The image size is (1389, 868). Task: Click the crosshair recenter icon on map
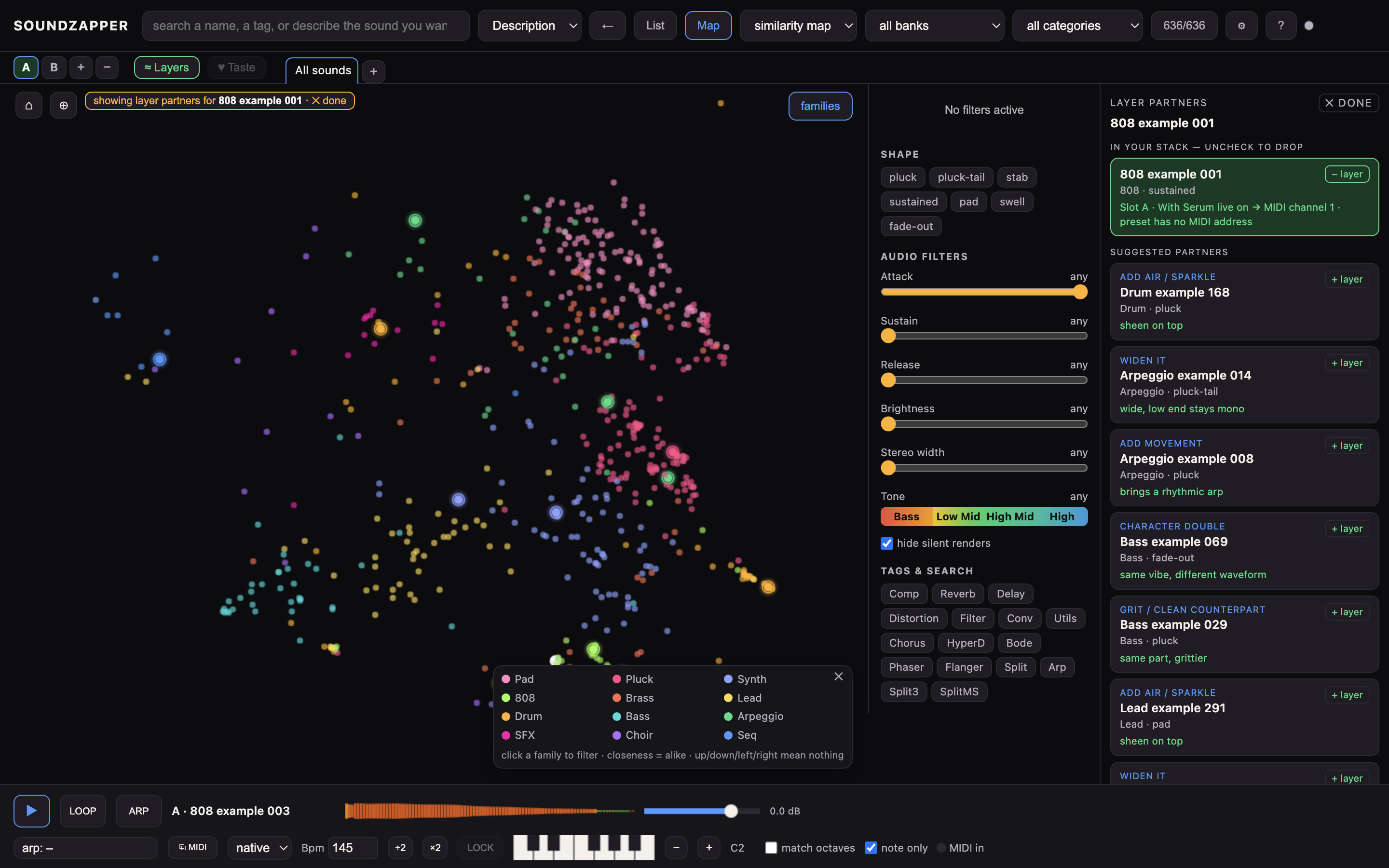click(64, 105)
